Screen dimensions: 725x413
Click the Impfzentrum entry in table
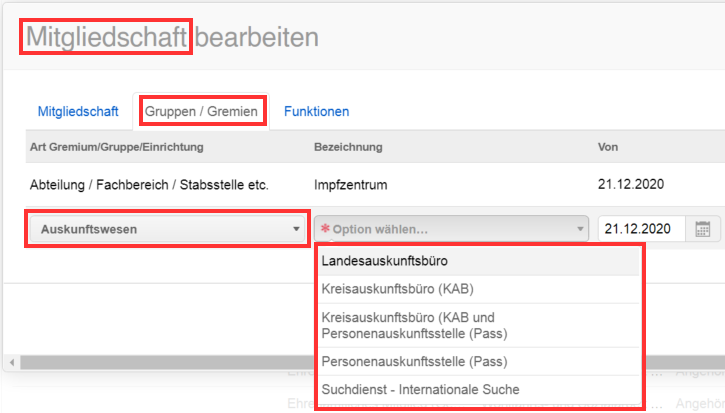(350, 185)
